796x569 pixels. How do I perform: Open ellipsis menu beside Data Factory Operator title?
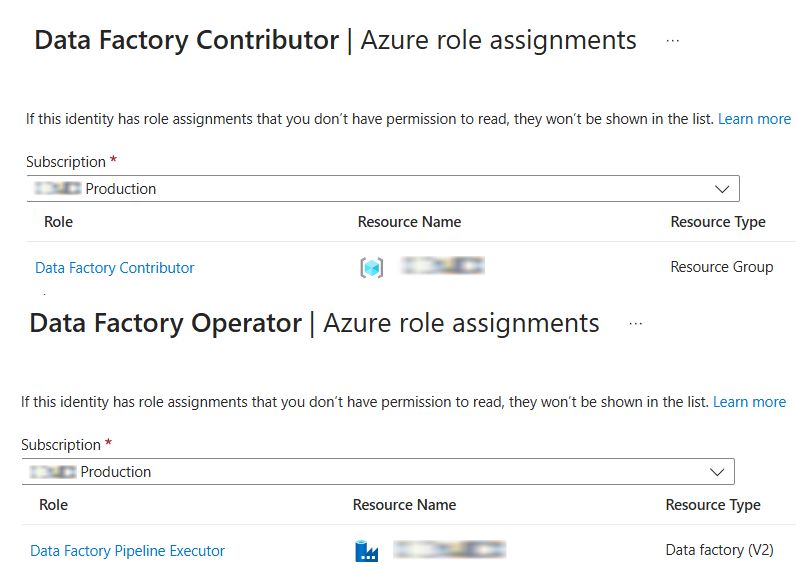coord(635,323)
